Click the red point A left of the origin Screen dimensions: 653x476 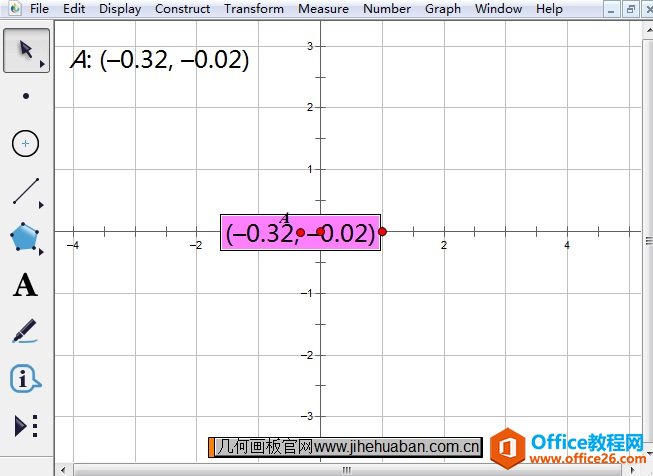pyautogui.click(x=301, y=232)
